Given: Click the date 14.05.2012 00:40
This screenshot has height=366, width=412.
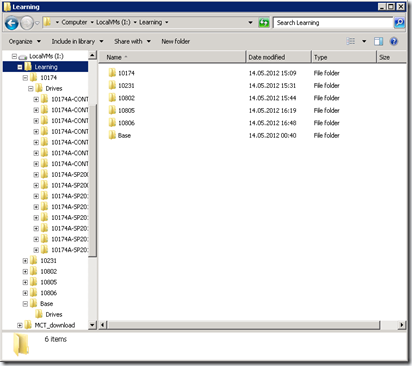Looking at the screenshot, I should pyautogui.click(x=272, y=135).
